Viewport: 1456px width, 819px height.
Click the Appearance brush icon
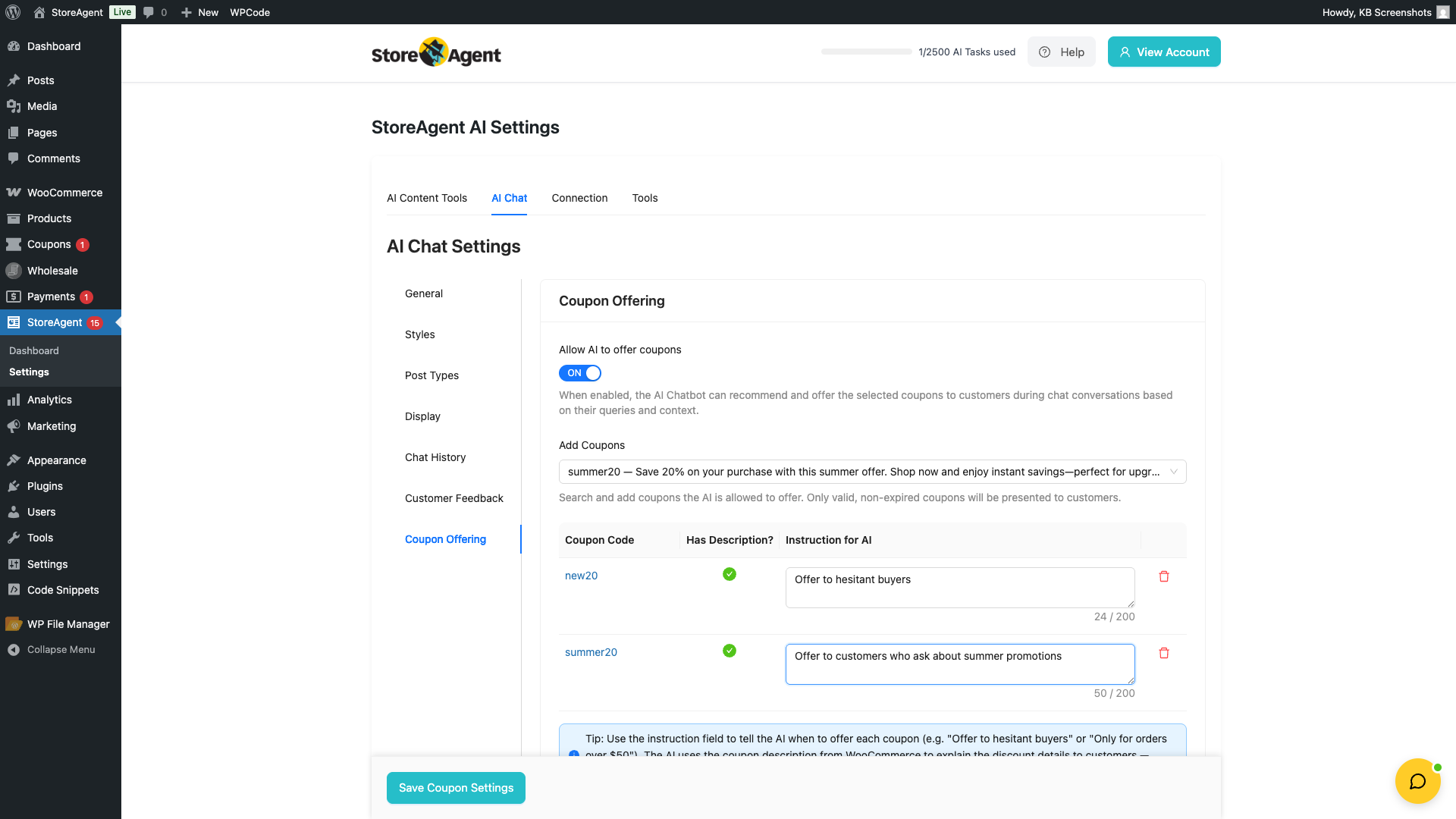pyautogui.click(x=14, y=460)
